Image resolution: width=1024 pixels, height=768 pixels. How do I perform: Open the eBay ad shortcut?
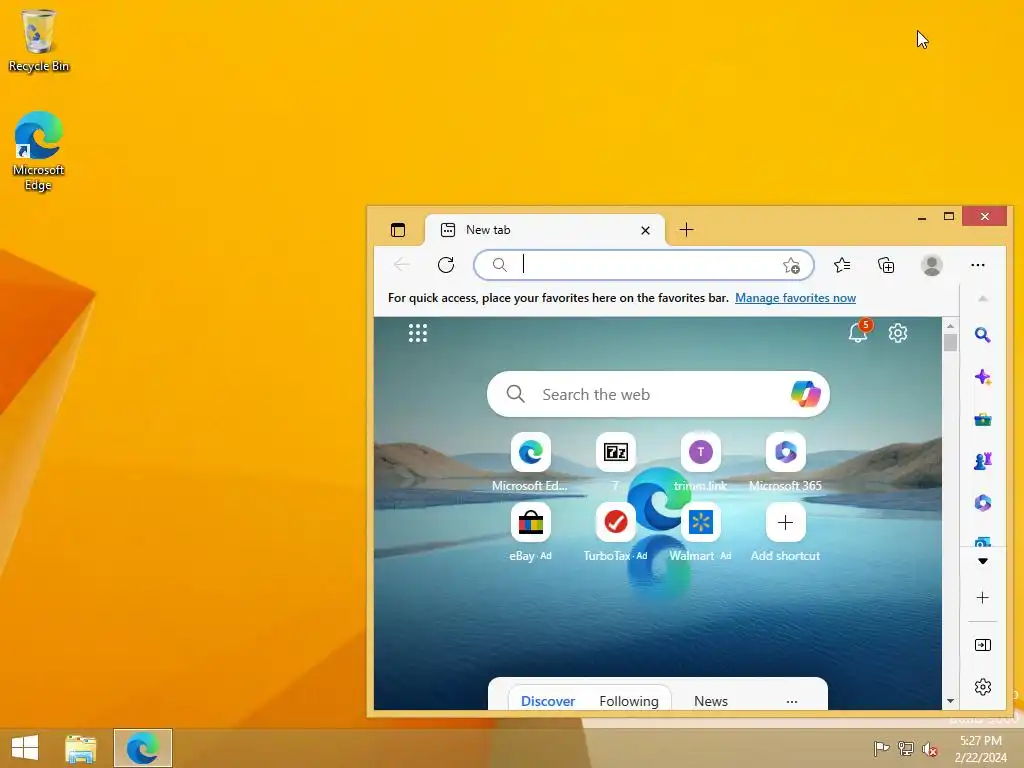coord(530,532)
